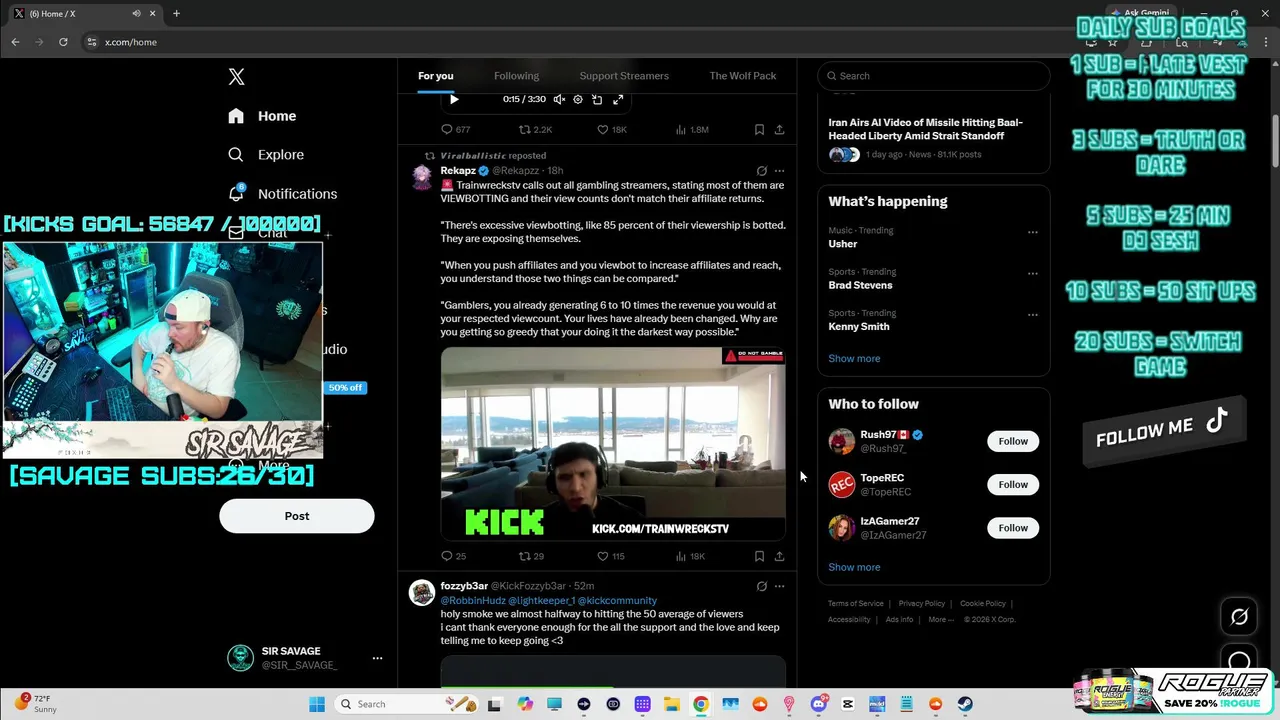
Task: Reload the page in Chrome
Action: [x=63, y=42]
